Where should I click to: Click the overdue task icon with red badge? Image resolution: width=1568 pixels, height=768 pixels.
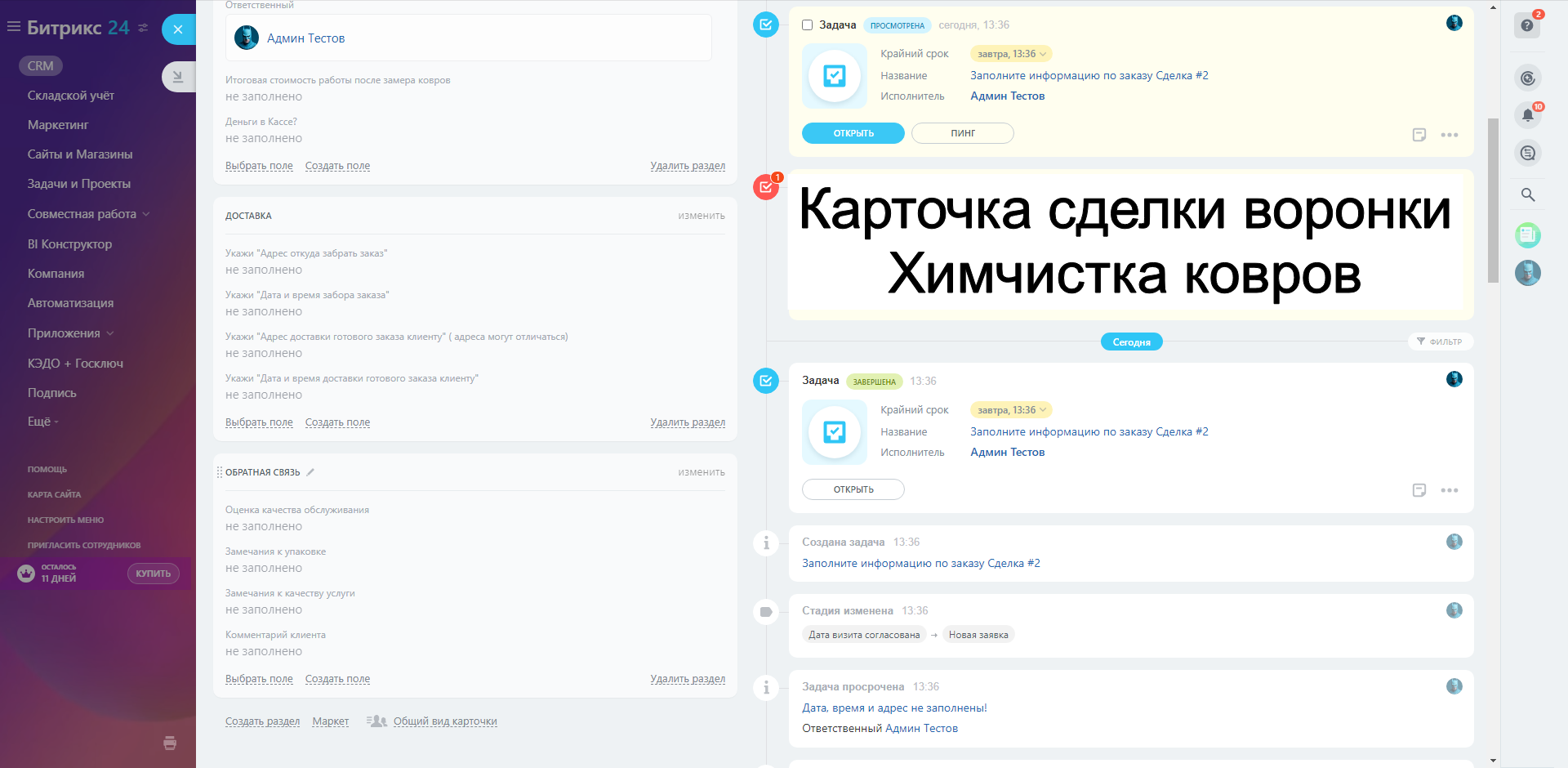coord(766,187)
